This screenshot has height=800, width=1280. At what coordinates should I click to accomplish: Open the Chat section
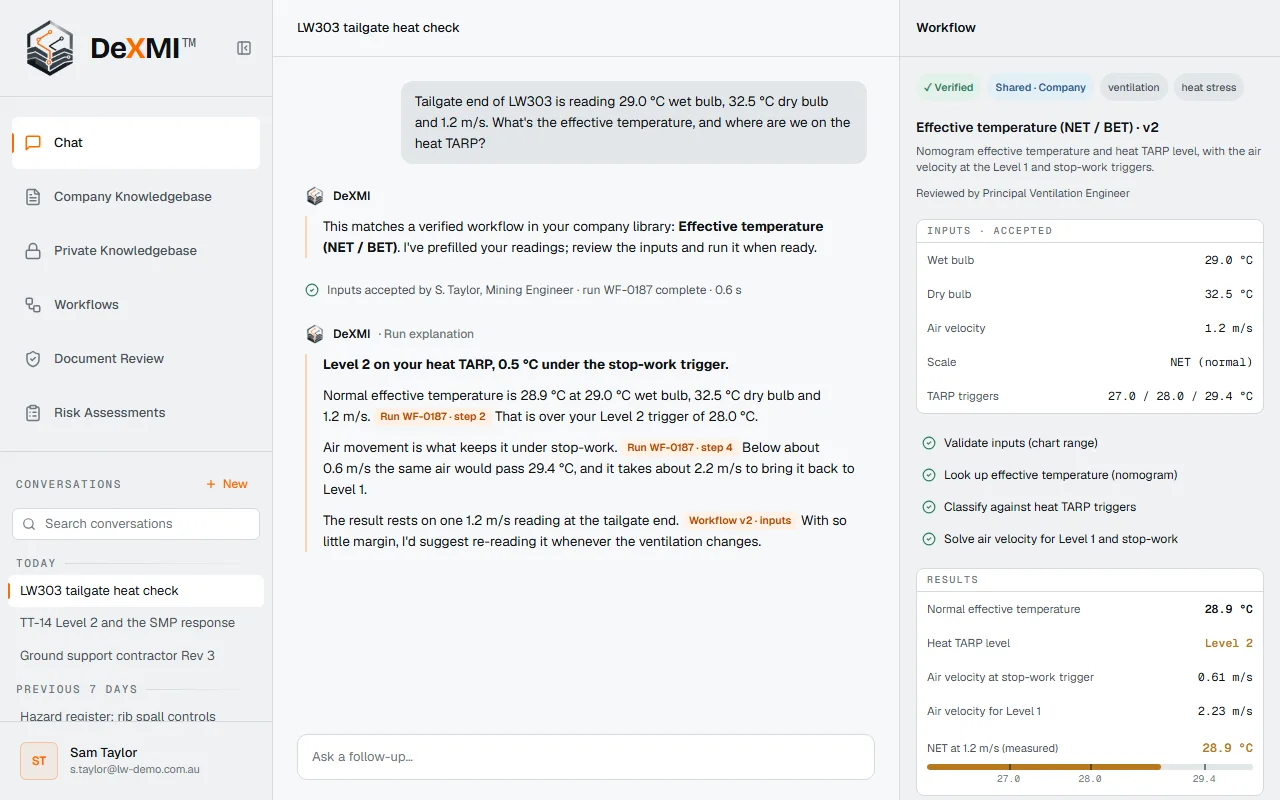click(136, 143)
